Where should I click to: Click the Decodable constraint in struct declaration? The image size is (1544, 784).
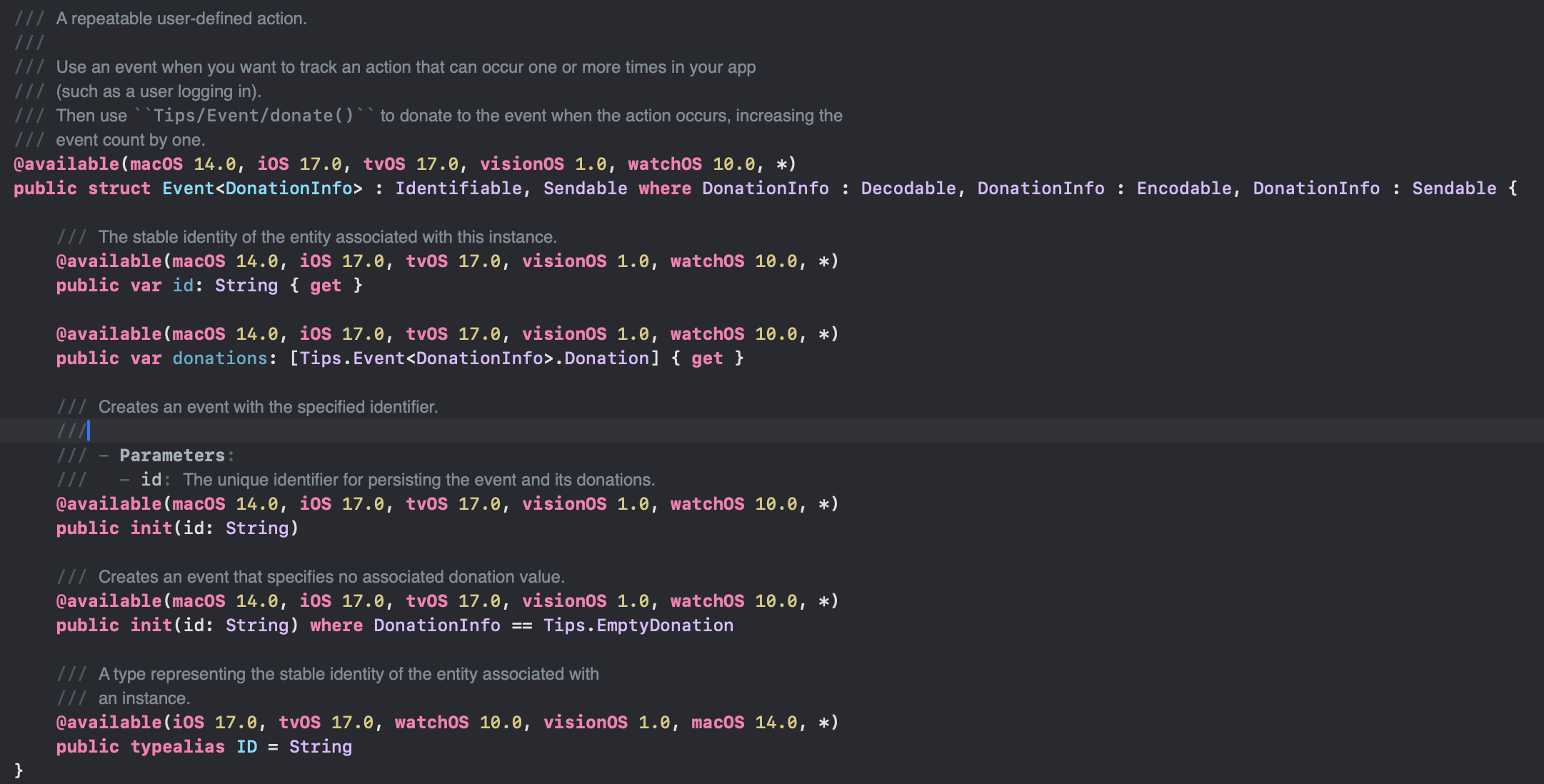(908, 189)
